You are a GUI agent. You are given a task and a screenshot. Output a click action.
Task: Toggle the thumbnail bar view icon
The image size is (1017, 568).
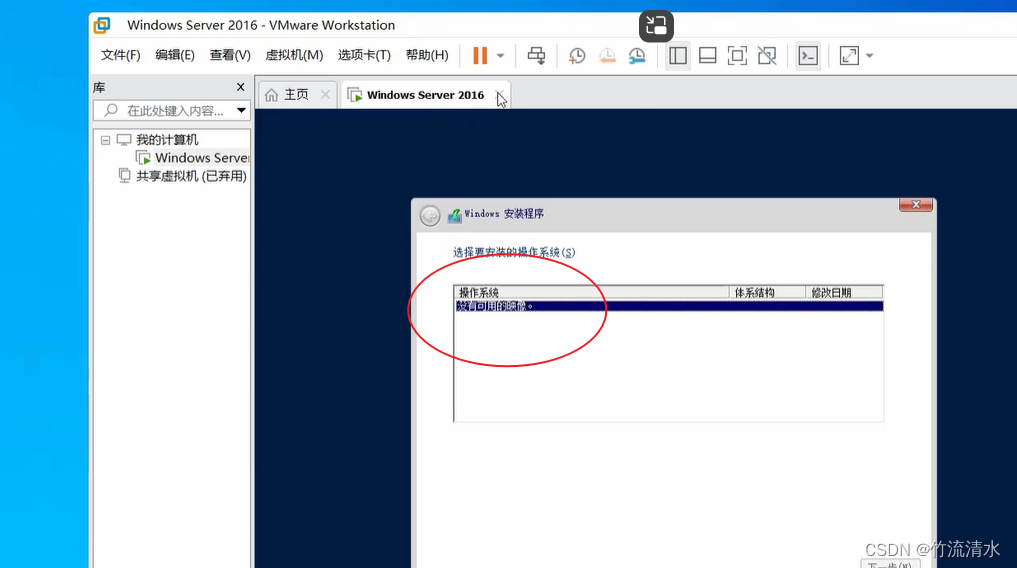tap(708, 56)
